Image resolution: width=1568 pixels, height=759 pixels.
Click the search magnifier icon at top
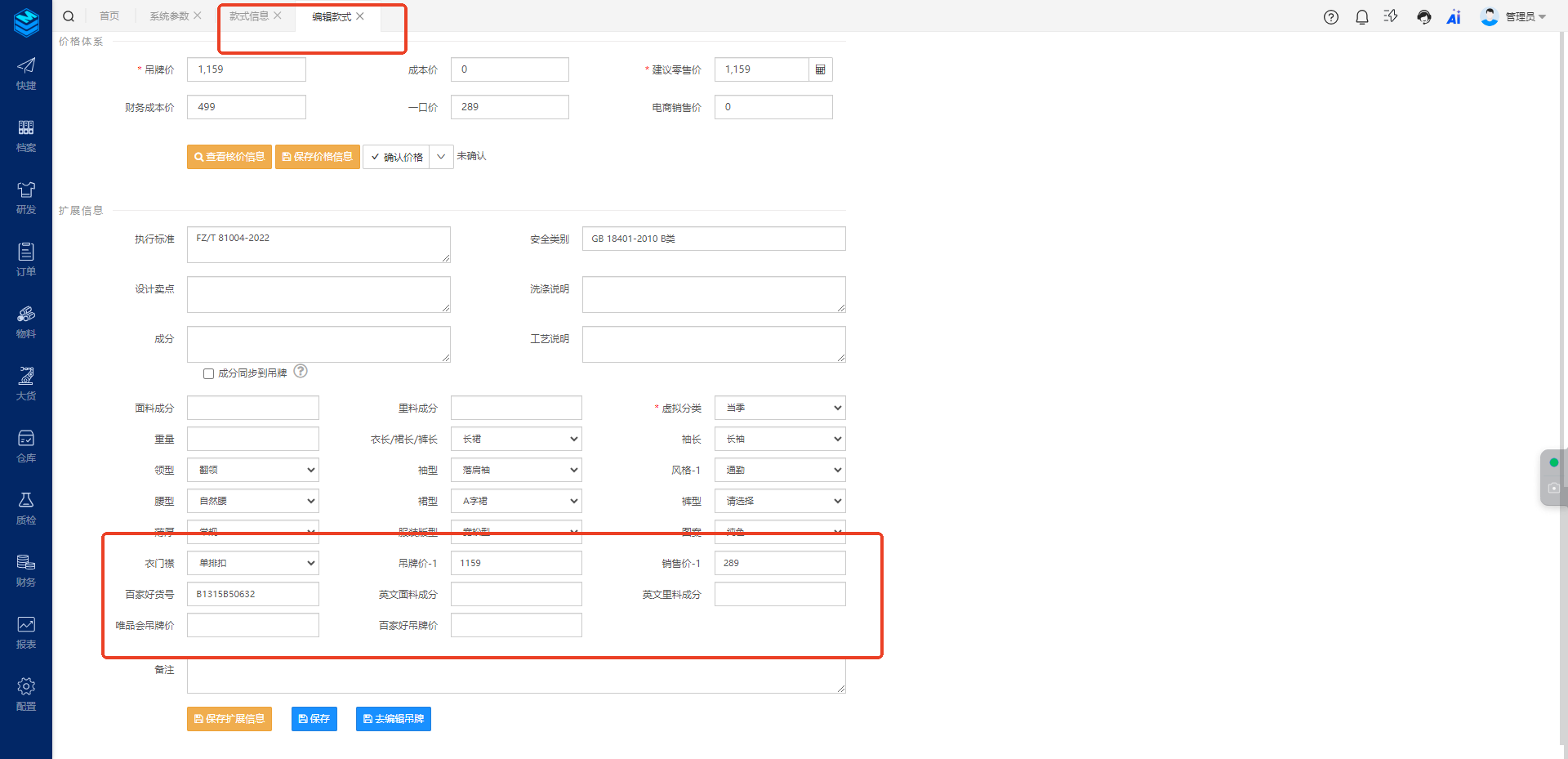(69, 16)
